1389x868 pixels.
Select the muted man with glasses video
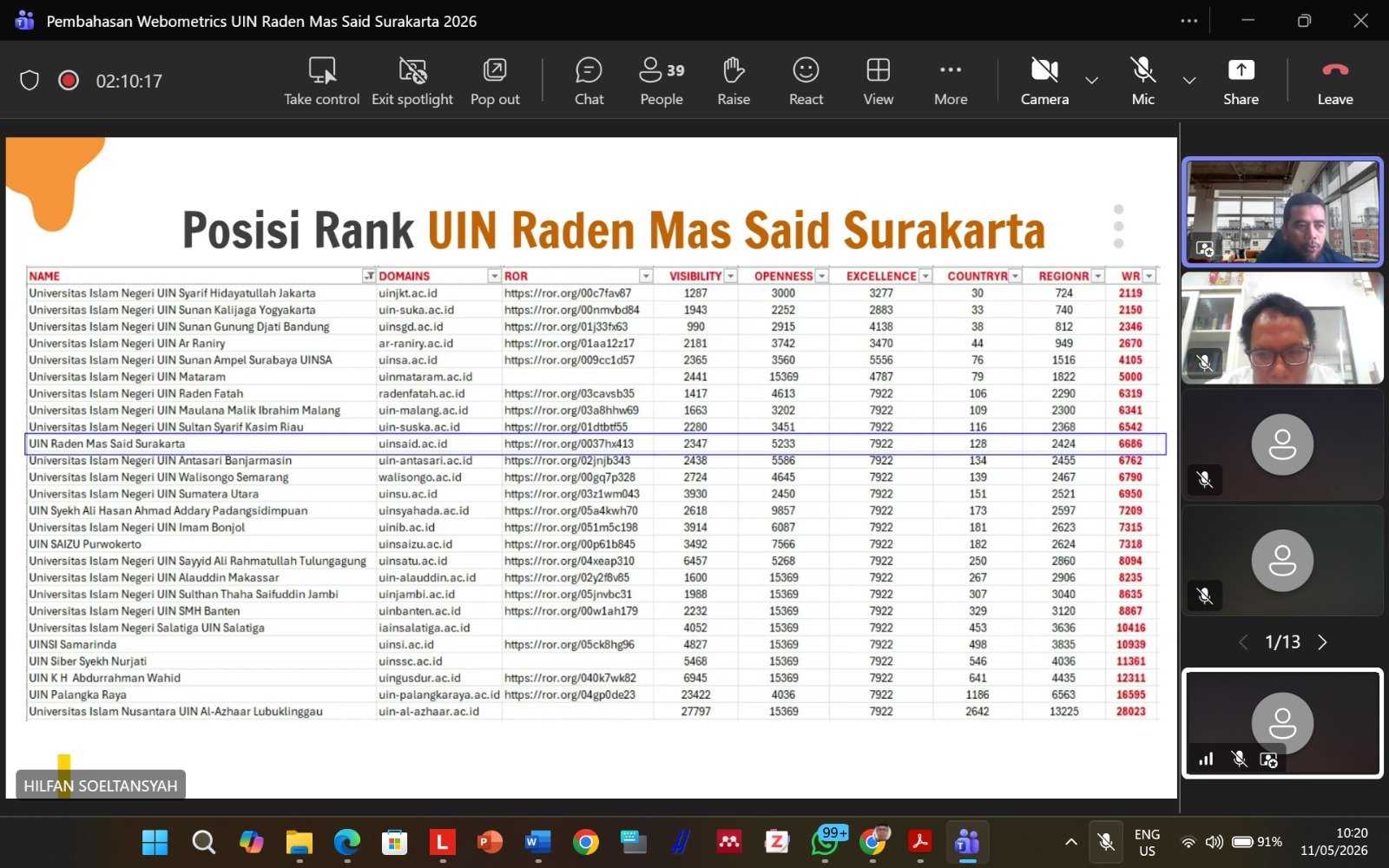point(1282,328)
